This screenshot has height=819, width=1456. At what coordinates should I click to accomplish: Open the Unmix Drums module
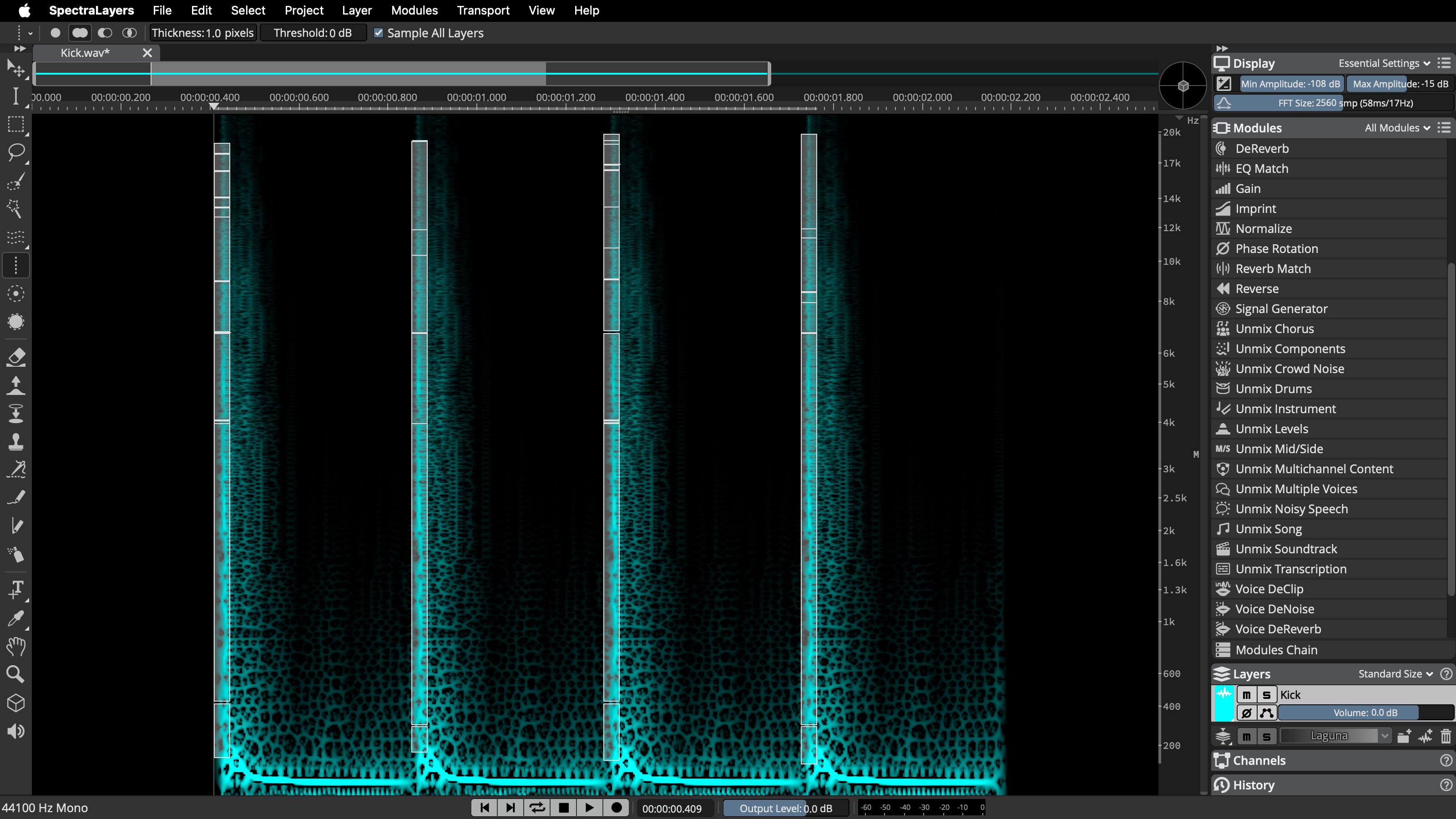click(1274, 389)
